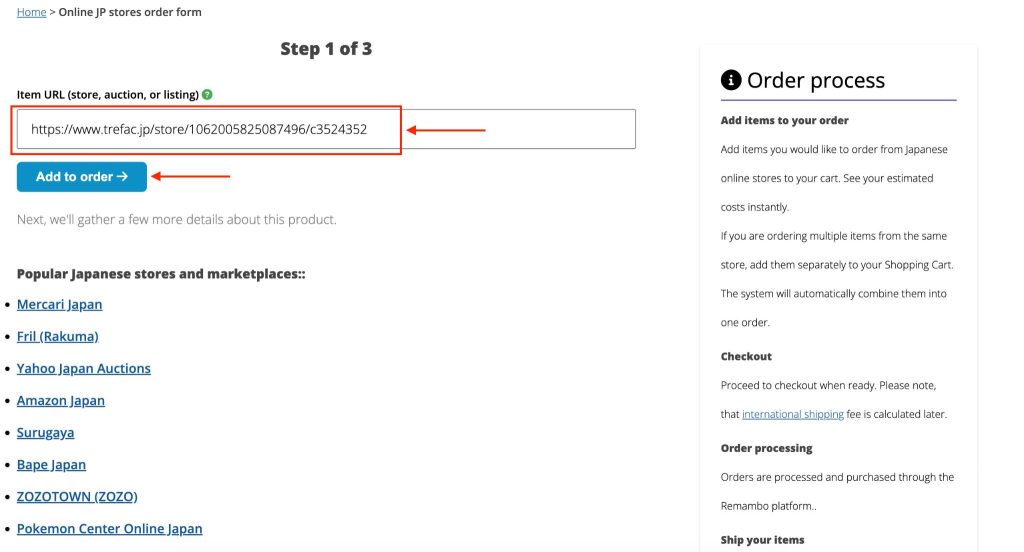Click the Step 1 of 3 heading
Screen dimensions: 1024x552
326,49
